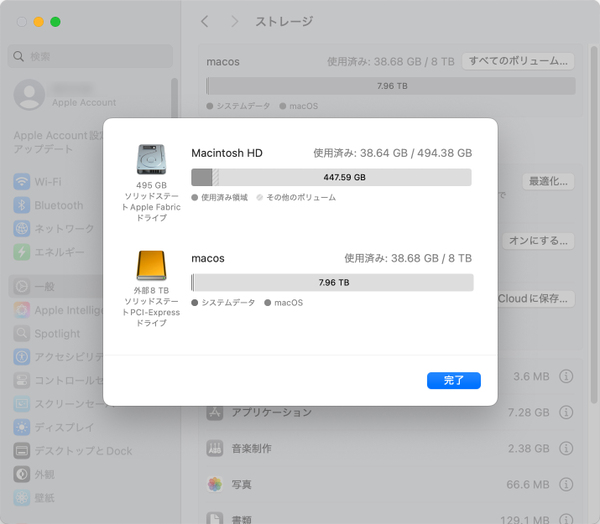Image resolution: width=600 pixels, height=524 pixels.
Task: Go back with the left chevron
Action: click(x=205, y=21)
